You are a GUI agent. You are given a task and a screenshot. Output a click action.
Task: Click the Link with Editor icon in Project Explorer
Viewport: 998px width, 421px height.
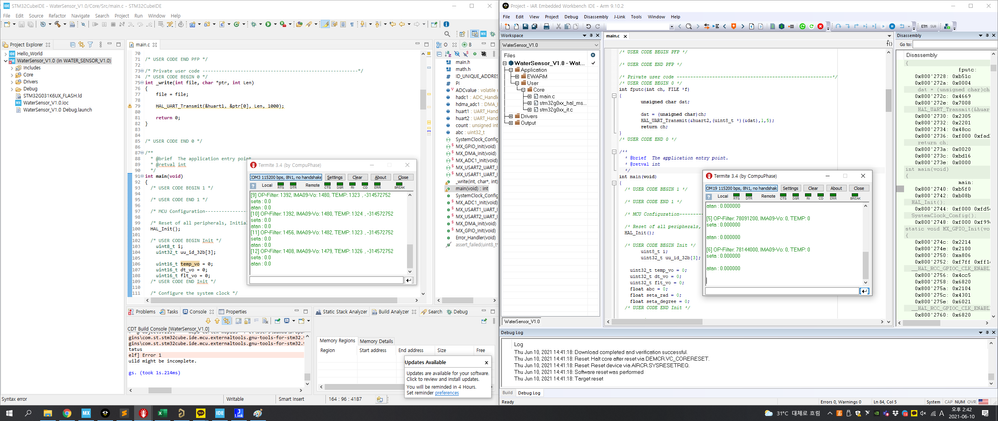tap(81, 45)
